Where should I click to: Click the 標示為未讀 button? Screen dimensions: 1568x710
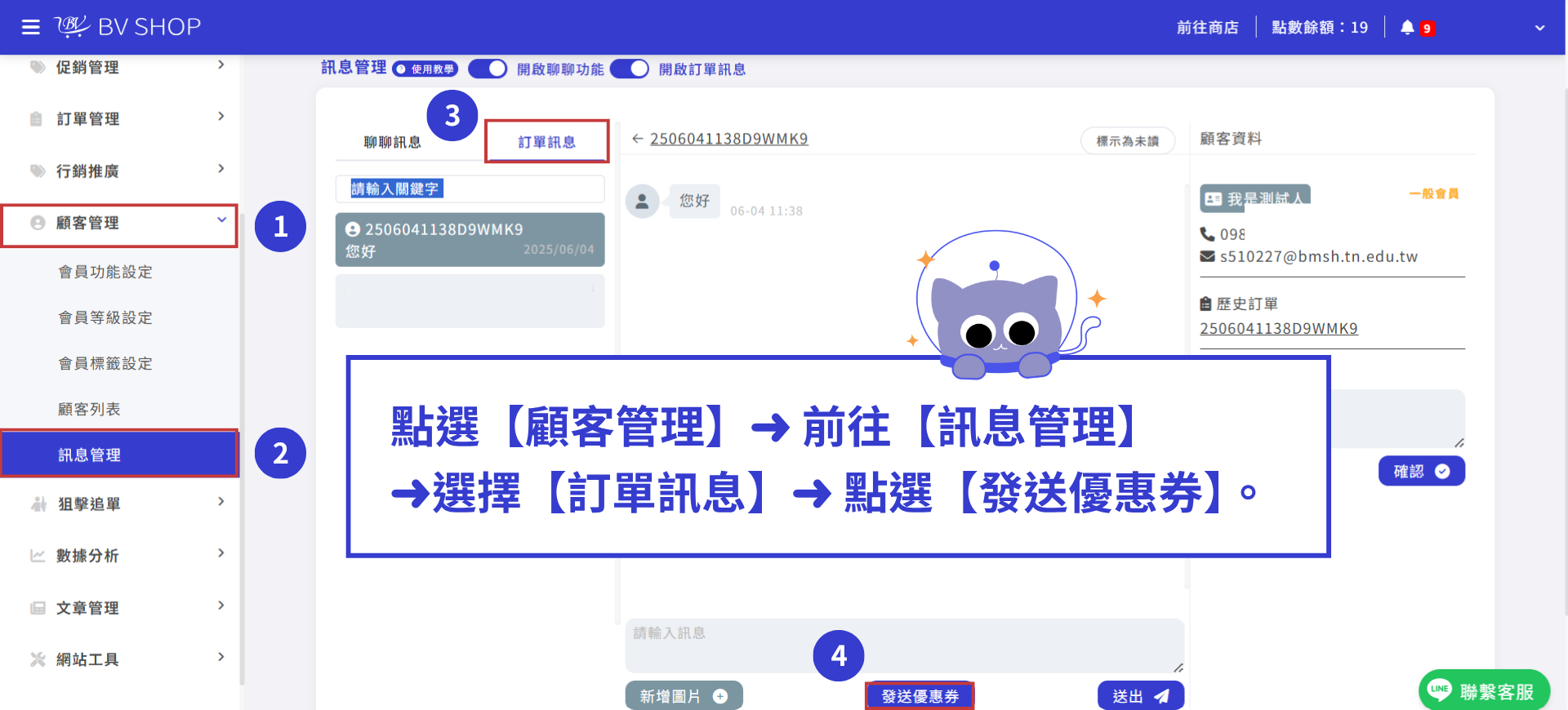1128,141
